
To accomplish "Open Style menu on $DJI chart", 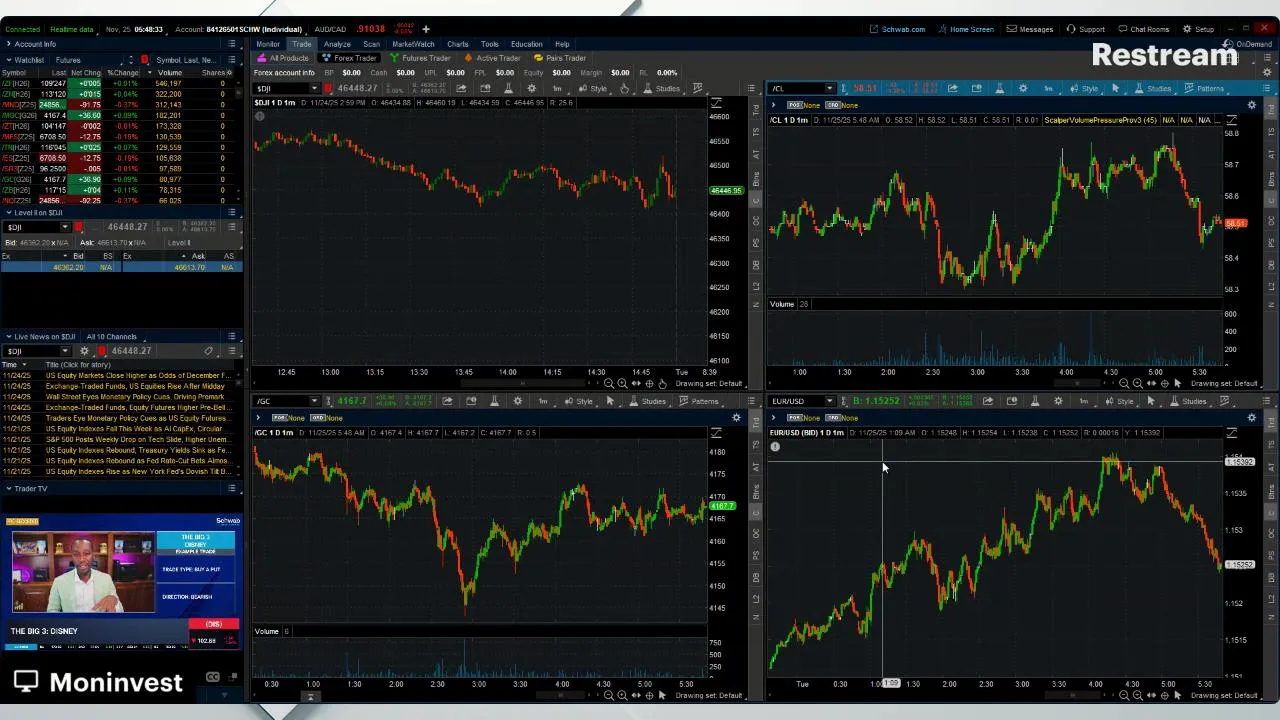I will pyautogui.click(x=593, y=88).
